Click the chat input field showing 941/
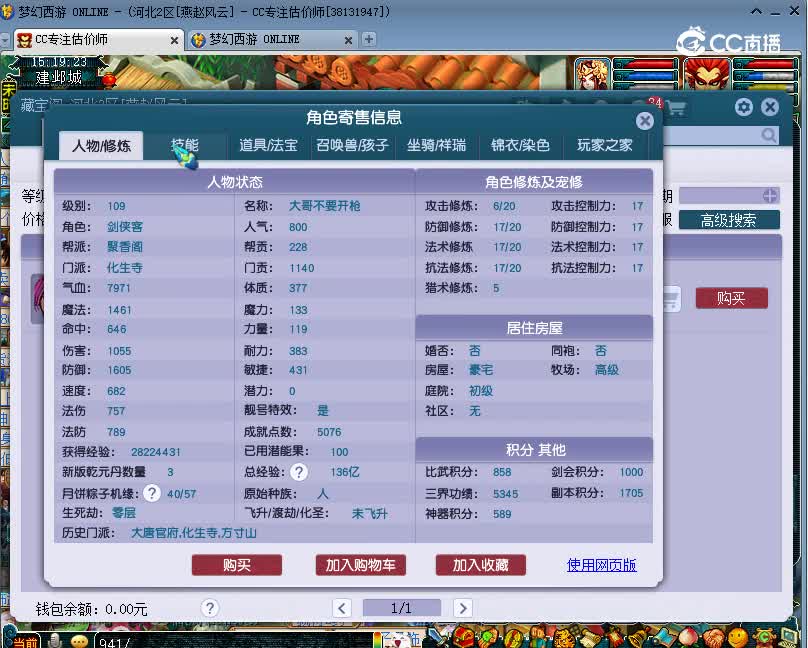Viewport: 808px width, 648px height. pos(232,642)
